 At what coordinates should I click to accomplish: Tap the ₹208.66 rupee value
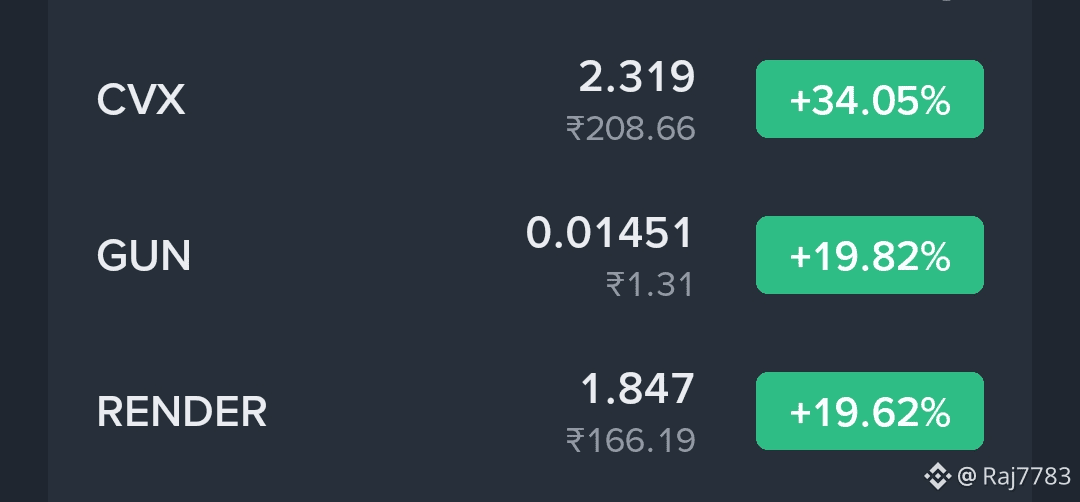click(x=630, y=128)
